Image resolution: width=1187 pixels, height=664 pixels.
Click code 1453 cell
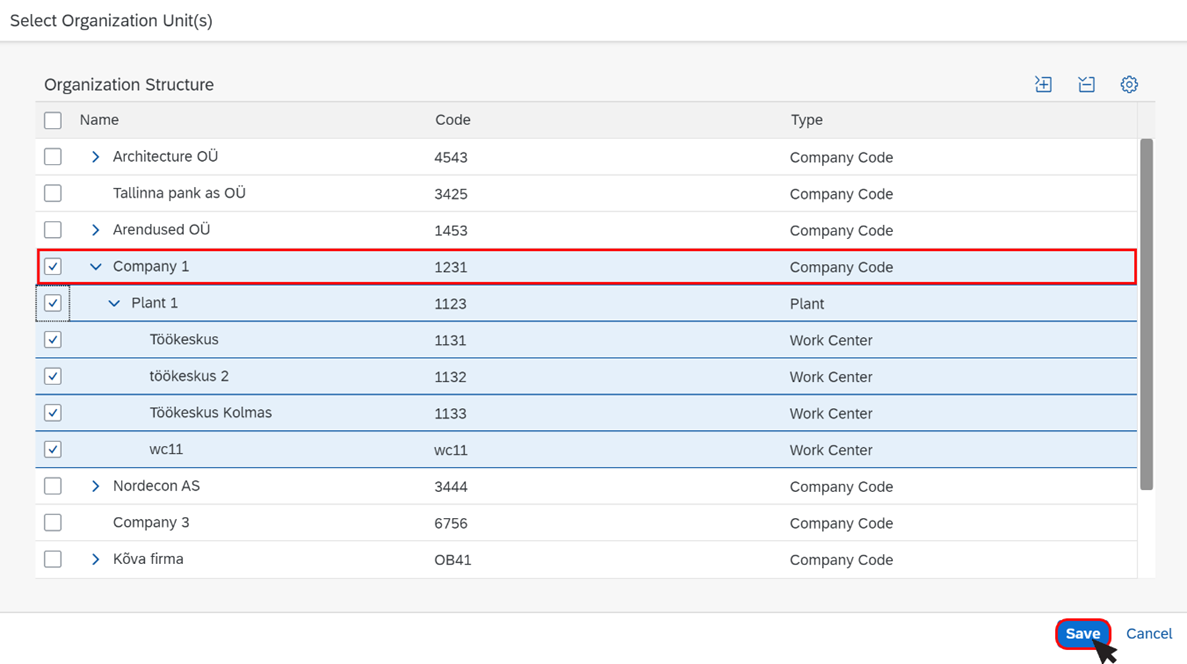coord(450,230)
